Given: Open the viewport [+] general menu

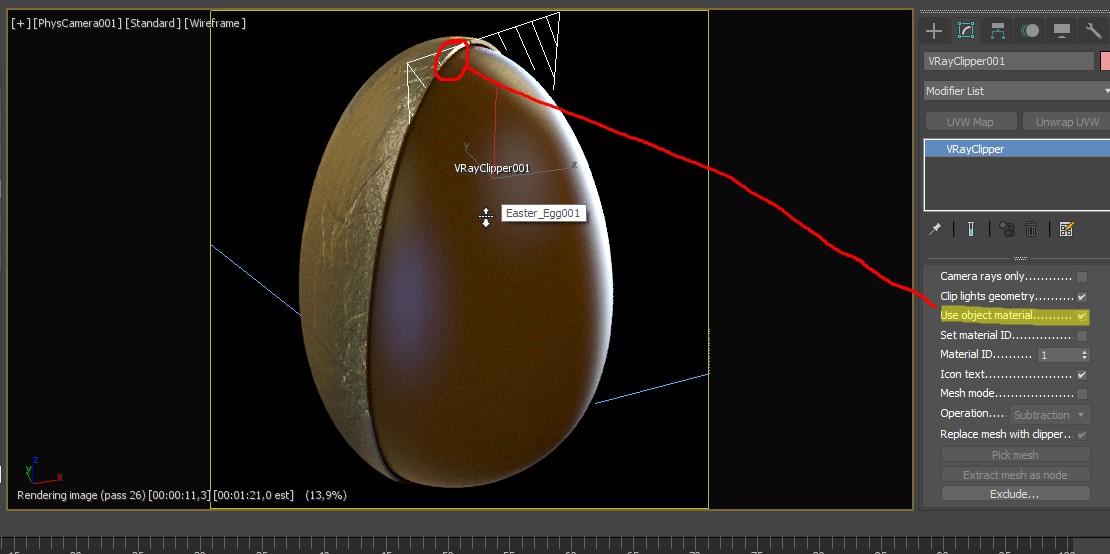Looking at the screenshot, I should [x=20, y=23].
